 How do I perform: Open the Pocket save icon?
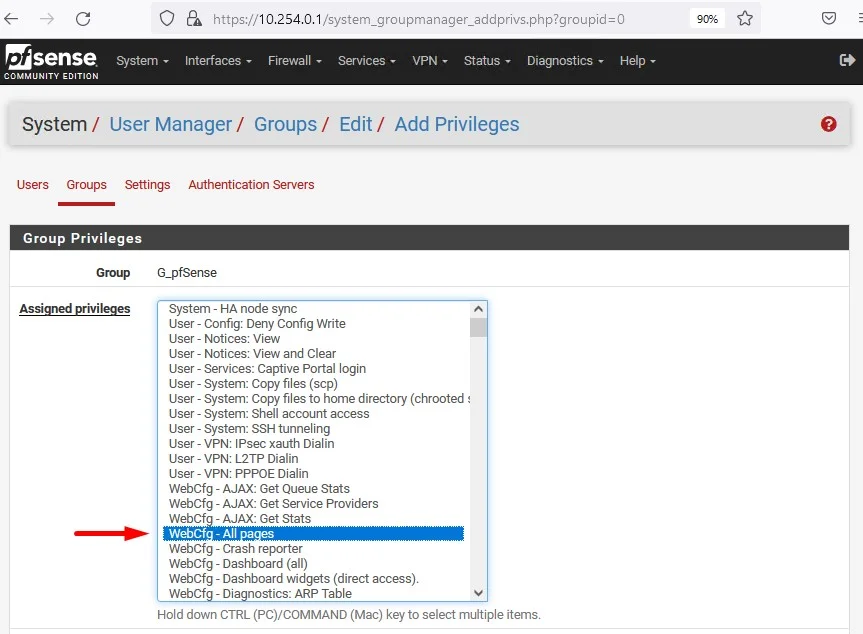click(829, 19)
